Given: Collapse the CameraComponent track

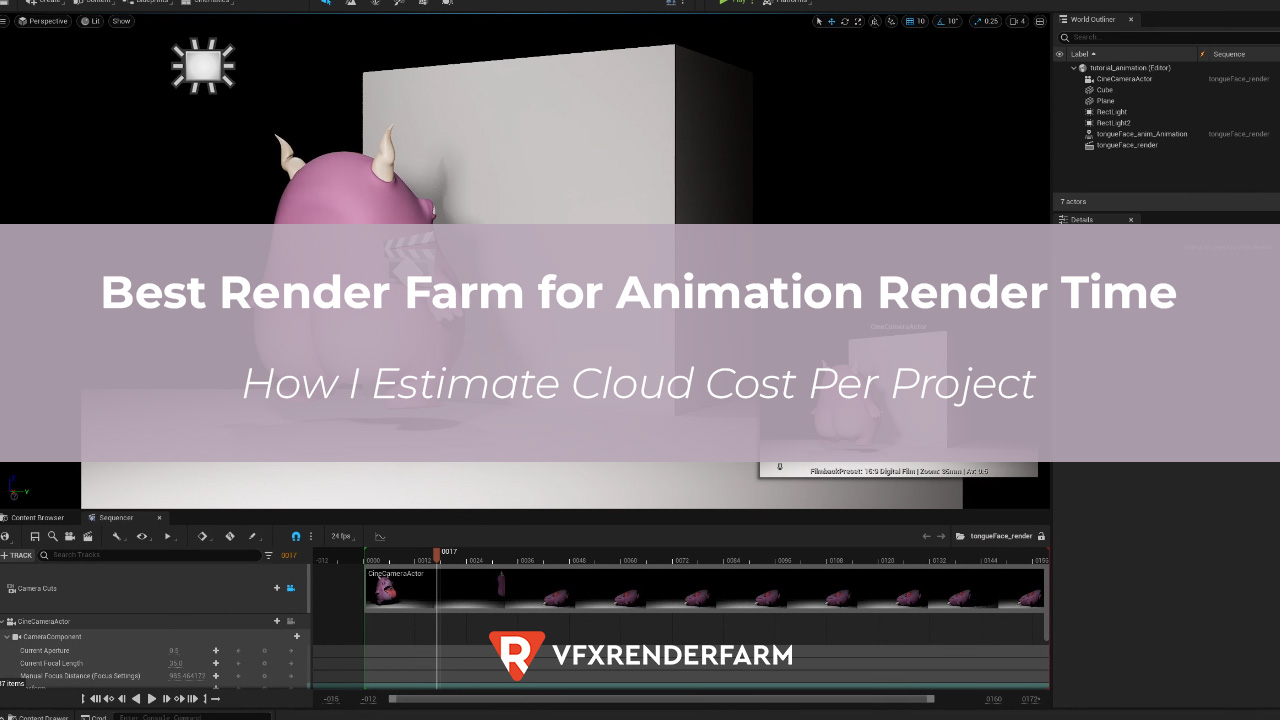Looking at the screenshot, I should point(7,636).
